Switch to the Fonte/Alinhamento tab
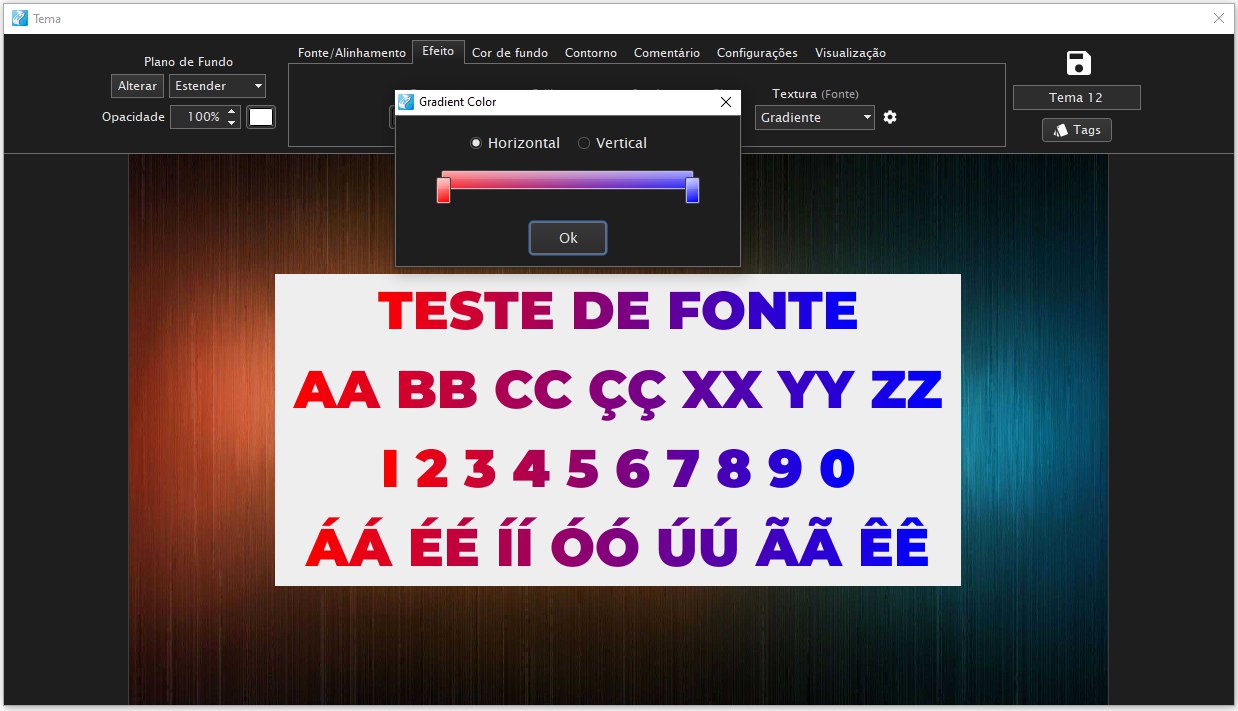Image resolution: width=1238 pixels, height=711 pixels. (351, 53)
